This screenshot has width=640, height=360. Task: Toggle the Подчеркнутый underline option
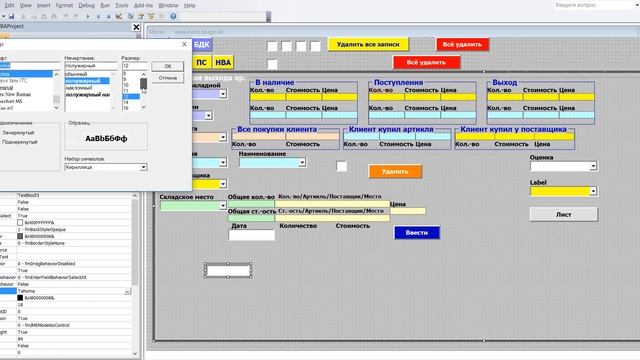coord(19,142)
